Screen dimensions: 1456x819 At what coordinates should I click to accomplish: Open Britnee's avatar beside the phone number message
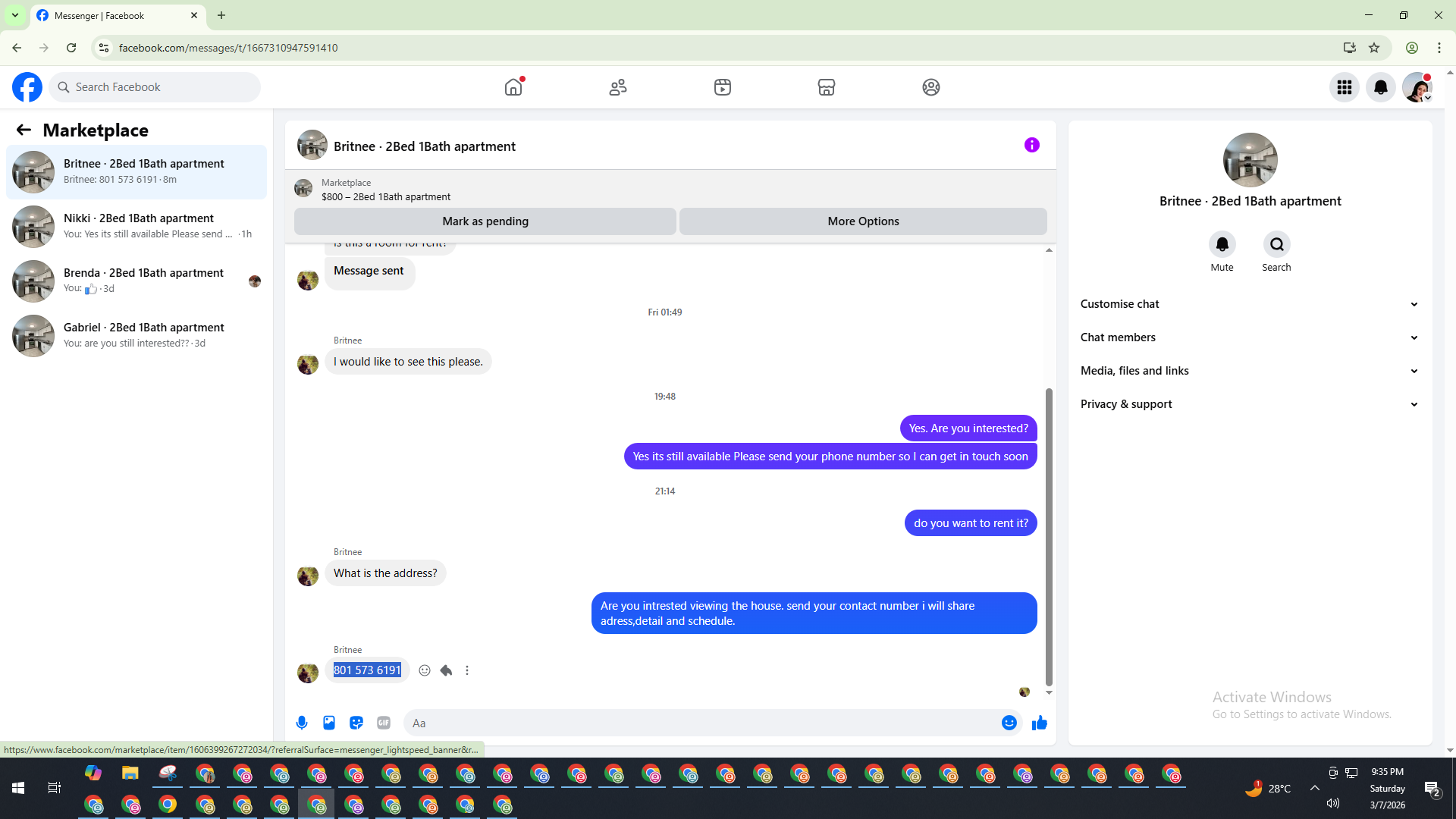308,673
